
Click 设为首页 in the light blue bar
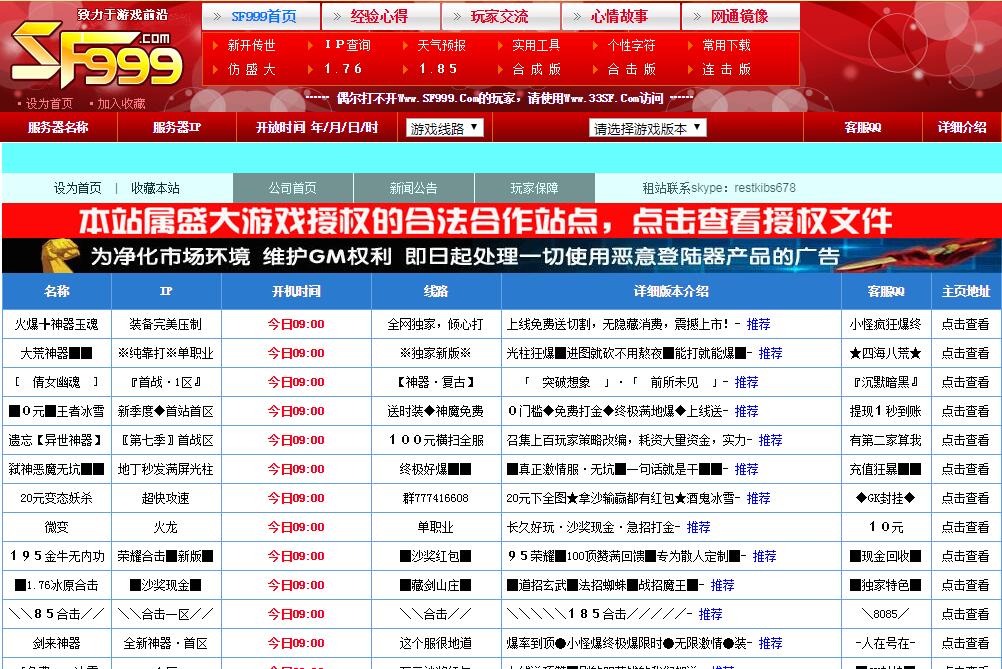(77, 188)
